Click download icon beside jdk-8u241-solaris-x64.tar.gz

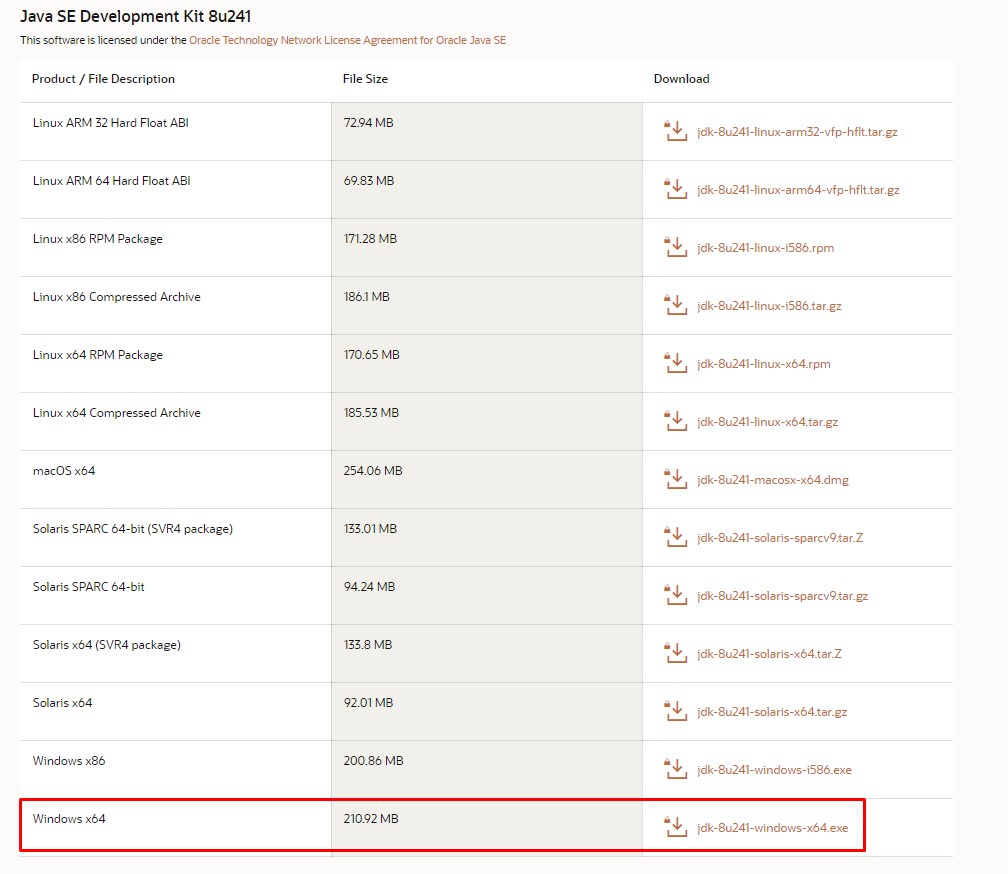(x=676, y=711)
